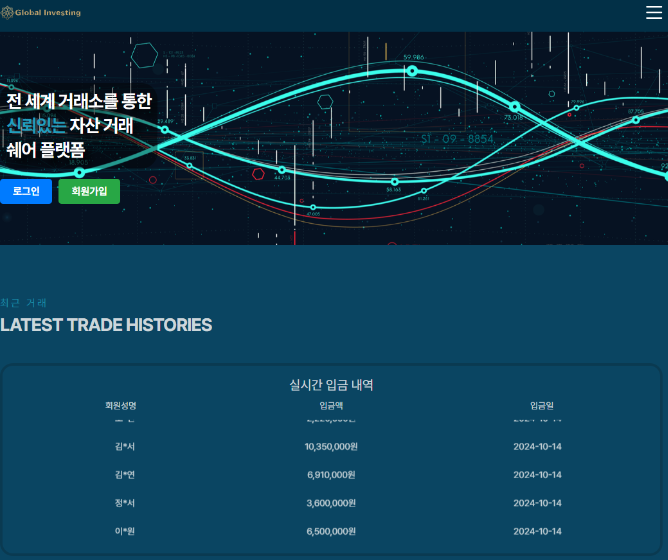The image size is (668, 560).
Task: Click the 입금액 column header
Action: tap(331, 406)
